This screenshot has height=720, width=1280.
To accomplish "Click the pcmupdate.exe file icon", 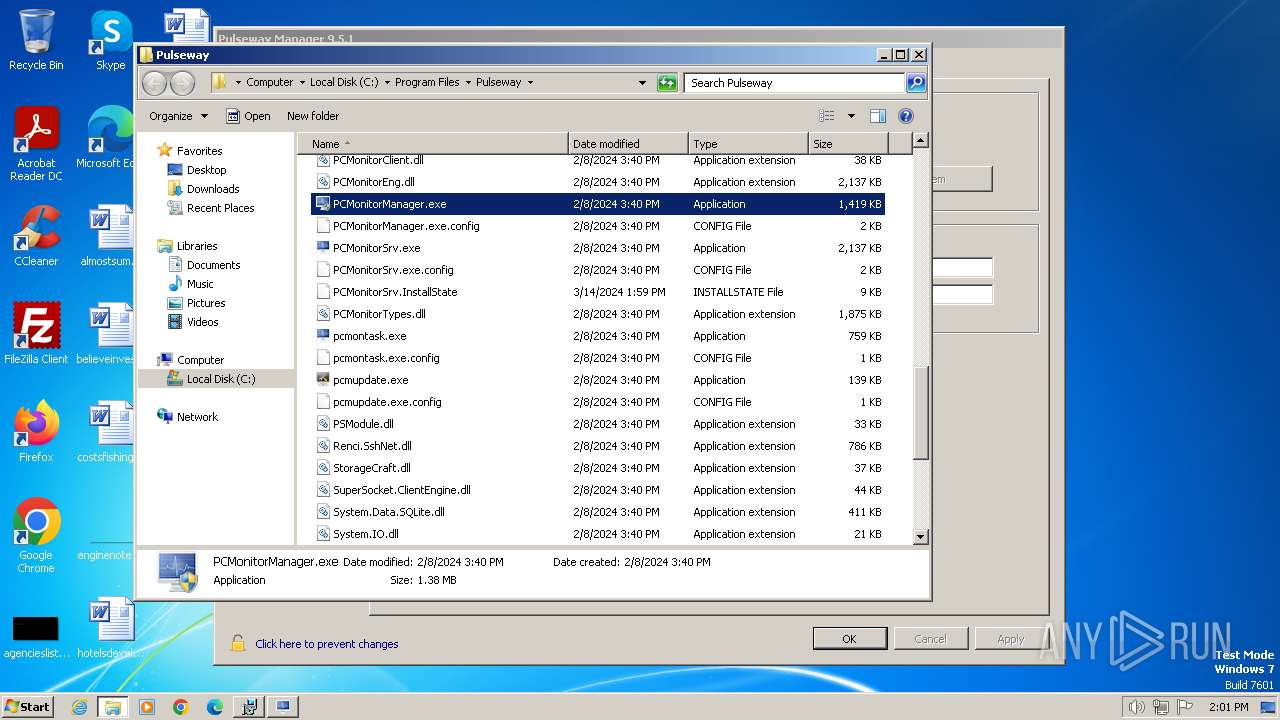I will coord(323,379).
